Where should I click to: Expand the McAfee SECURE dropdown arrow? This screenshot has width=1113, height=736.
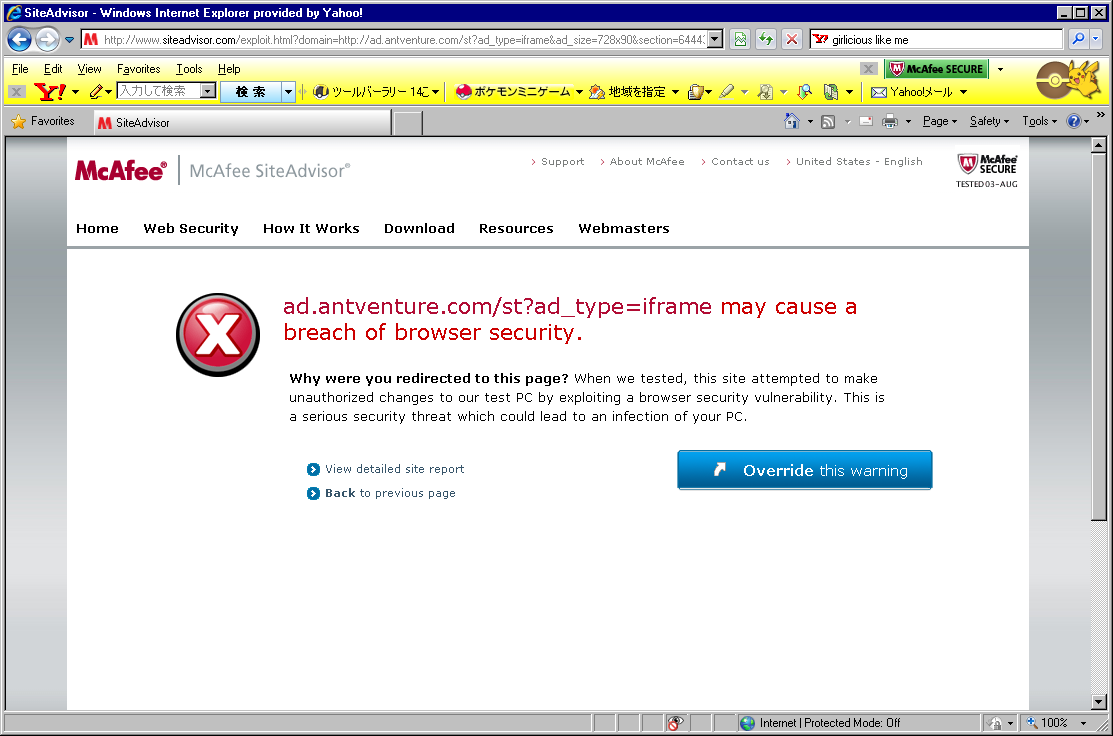pos(1000,70)
